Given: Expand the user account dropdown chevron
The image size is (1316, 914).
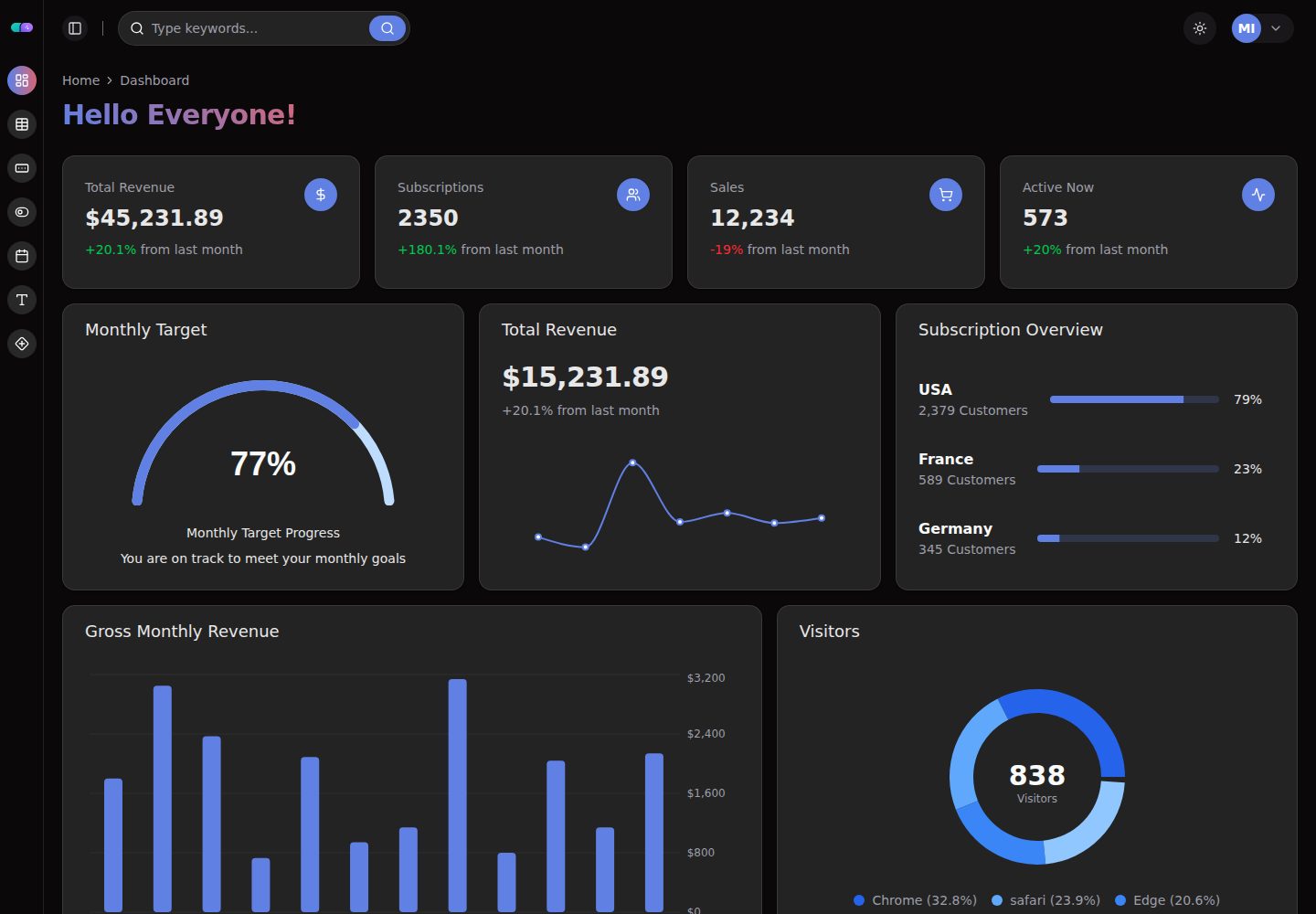Looking at the screenshot, I should click(1276, 28).
